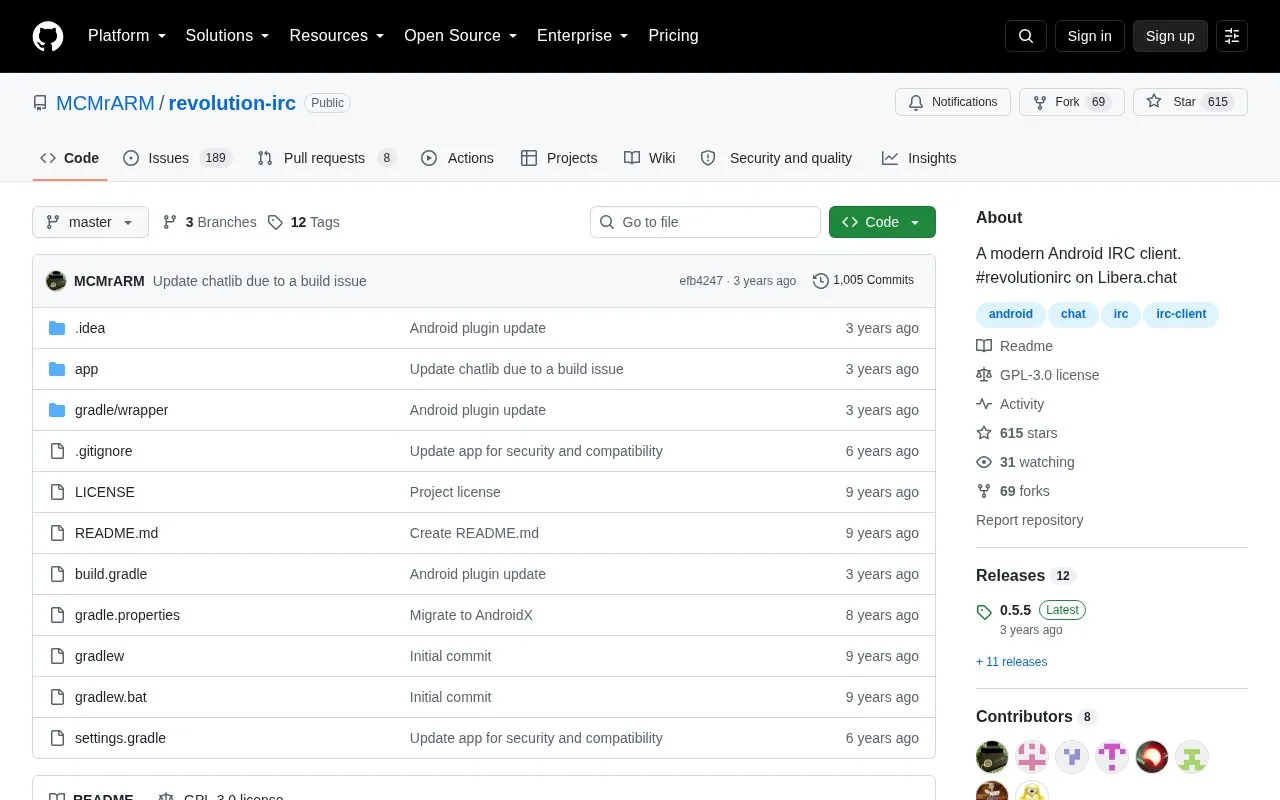Image resolution: width=1280 pixels, height=800 pixels.
Task: Click the Notifications bell button
Action: (x=953, y=102)
